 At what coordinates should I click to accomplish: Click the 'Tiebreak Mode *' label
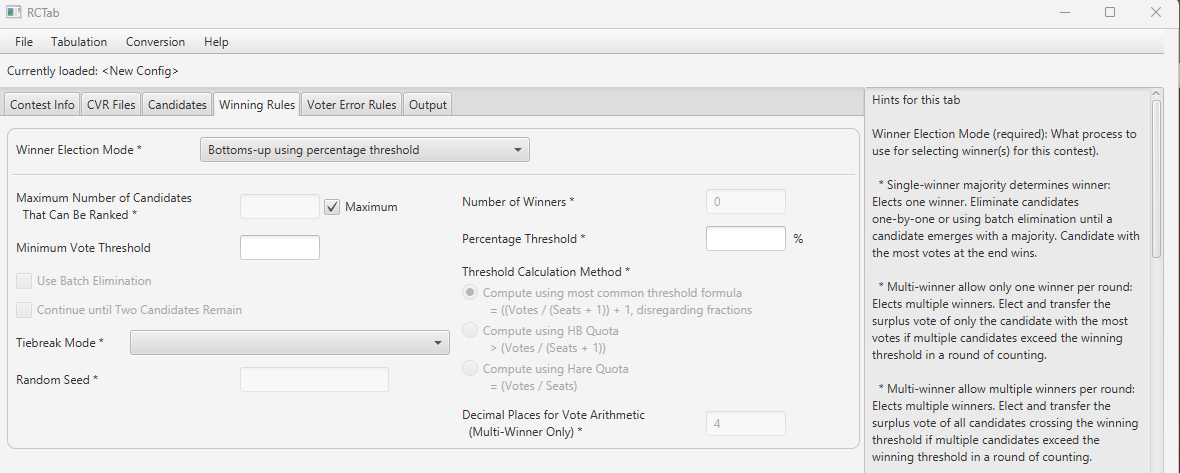pos(60,342)
